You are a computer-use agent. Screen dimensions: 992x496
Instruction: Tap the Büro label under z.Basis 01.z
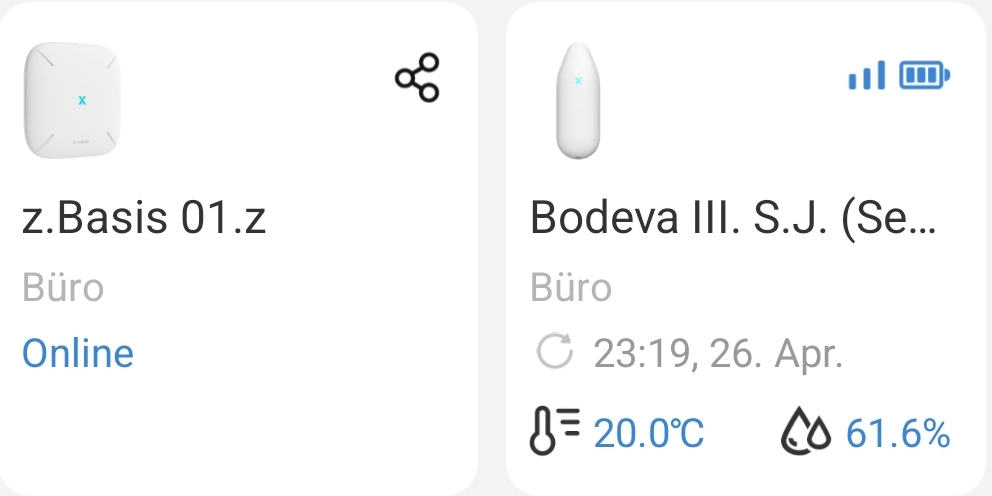pos(63,288)
